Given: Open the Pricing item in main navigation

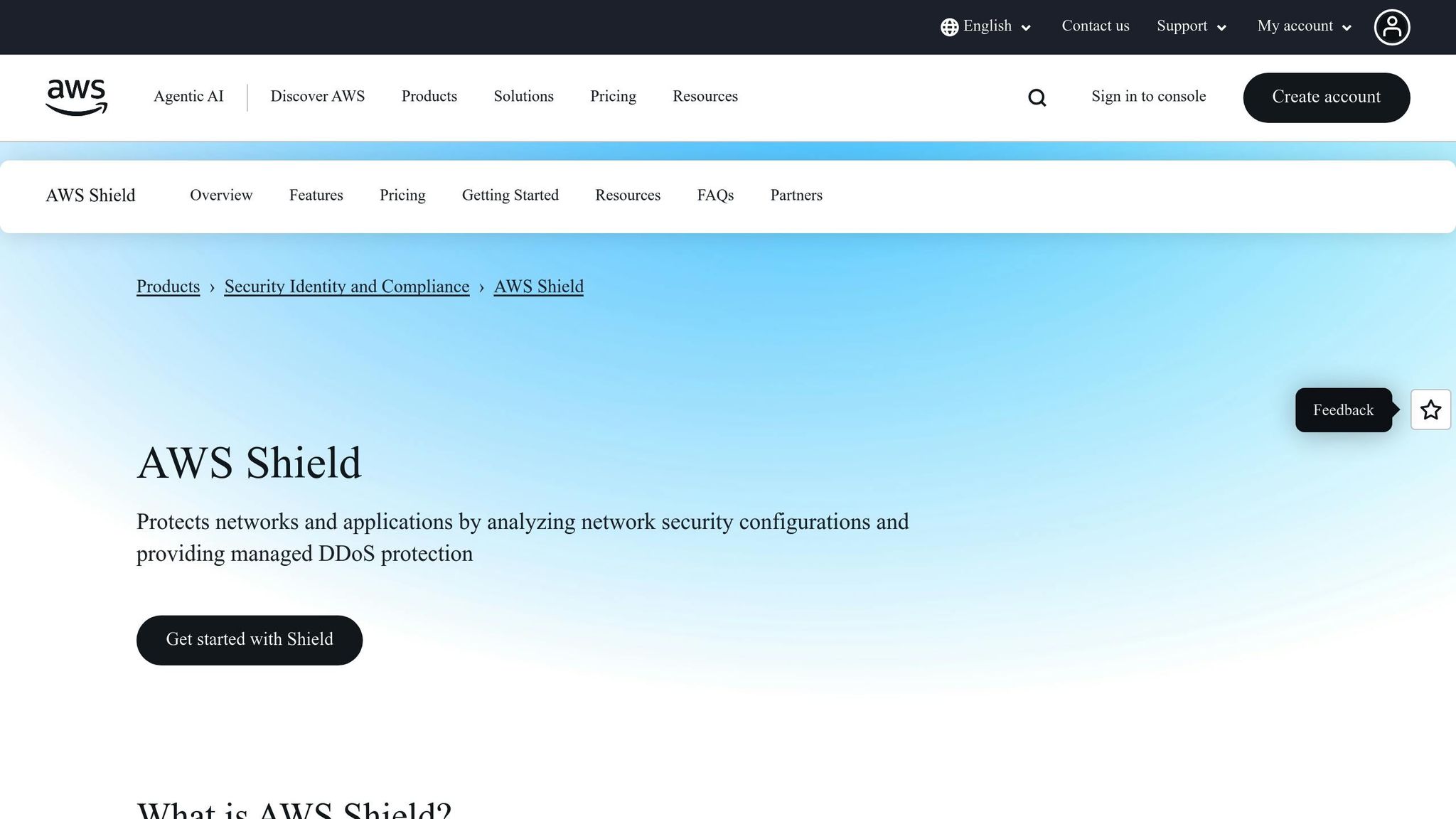Looking at the screenshot, I should [613, 96].
